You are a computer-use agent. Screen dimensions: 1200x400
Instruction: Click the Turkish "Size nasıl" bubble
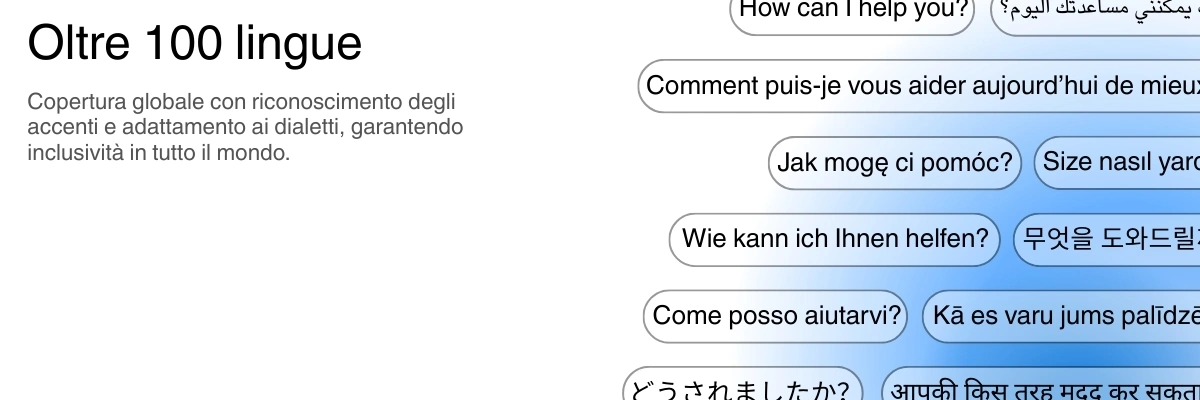[x=1116, y=163]
